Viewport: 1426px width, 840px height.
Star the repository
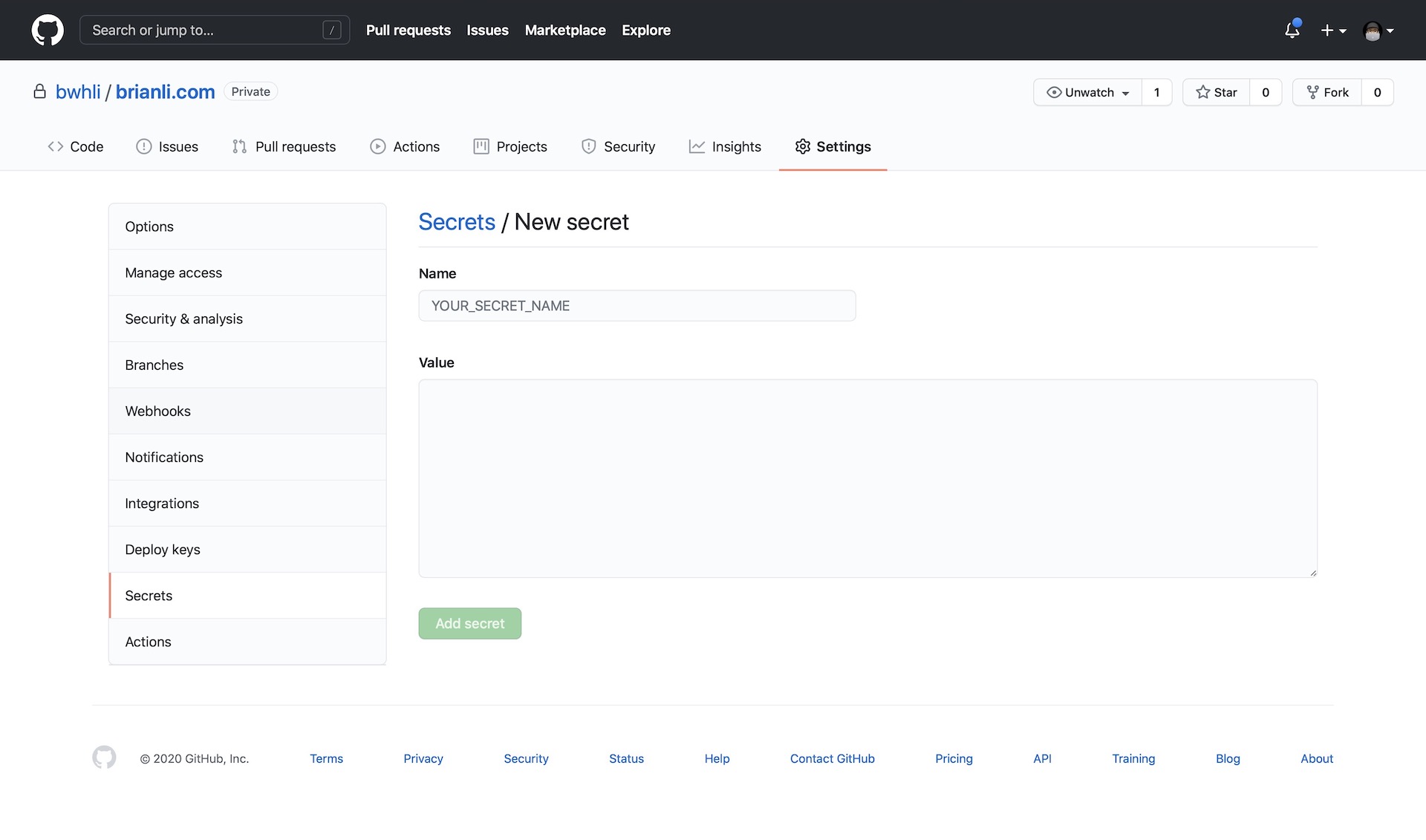[1217, 92]
